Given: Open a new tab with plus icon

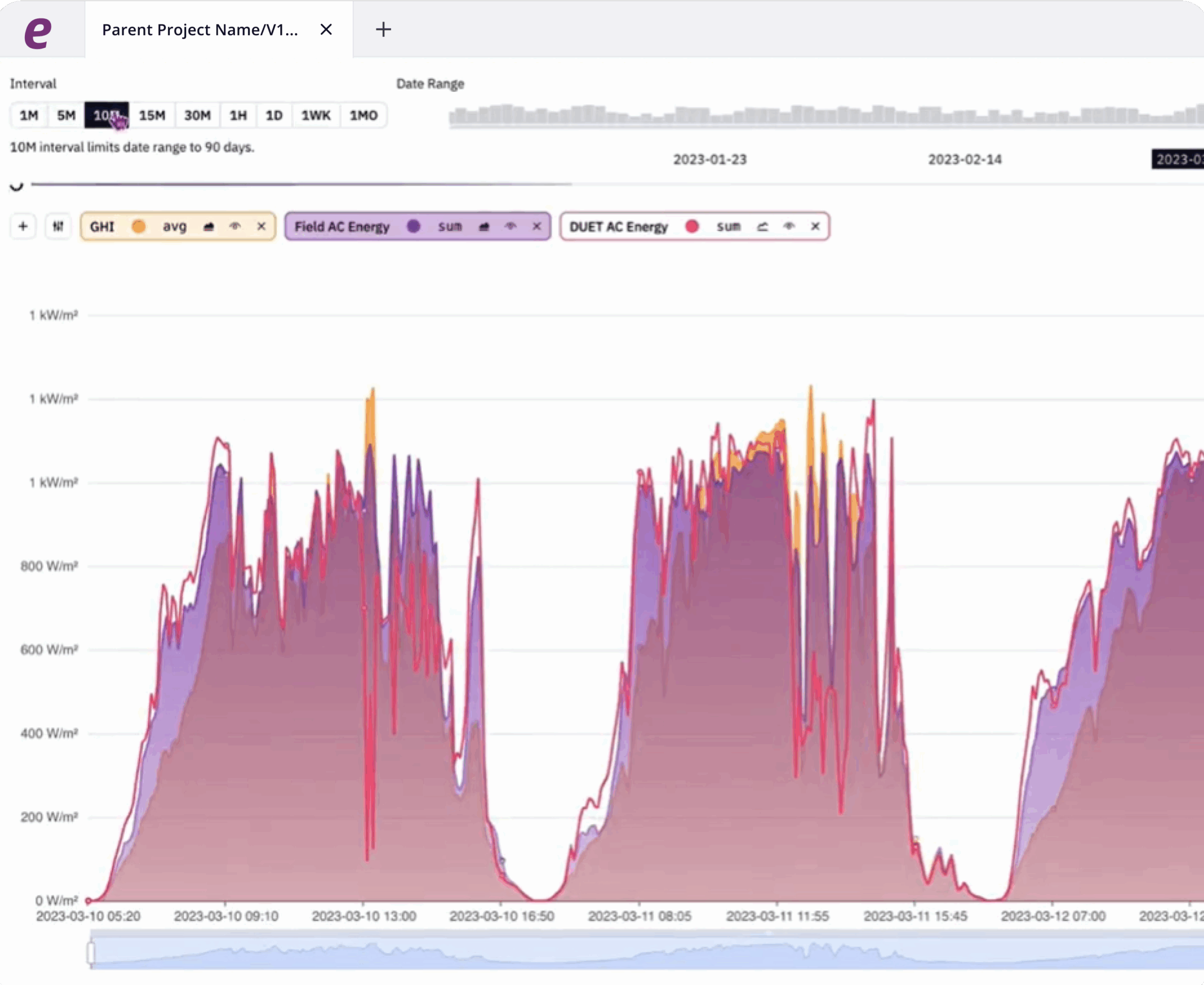Looking at the screenshot, I should coord(383,29).
